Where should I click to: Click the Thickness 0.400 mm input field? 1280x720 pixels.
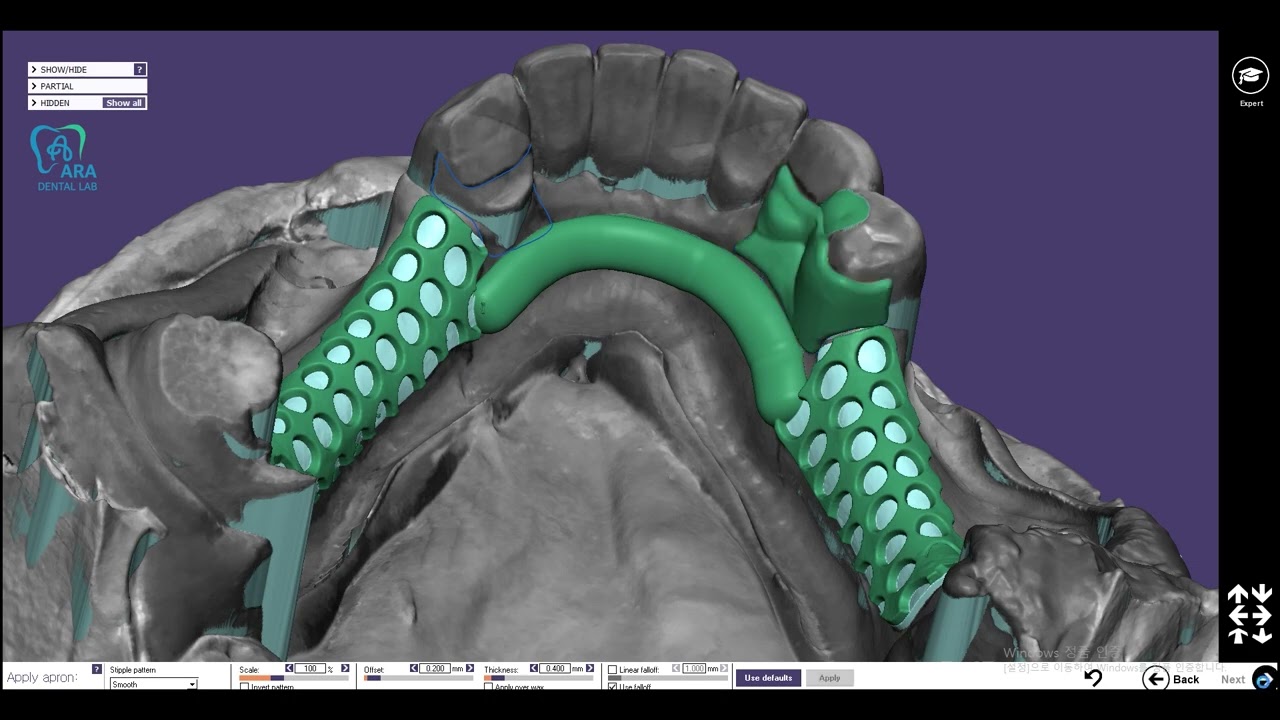tap(556, 668)
